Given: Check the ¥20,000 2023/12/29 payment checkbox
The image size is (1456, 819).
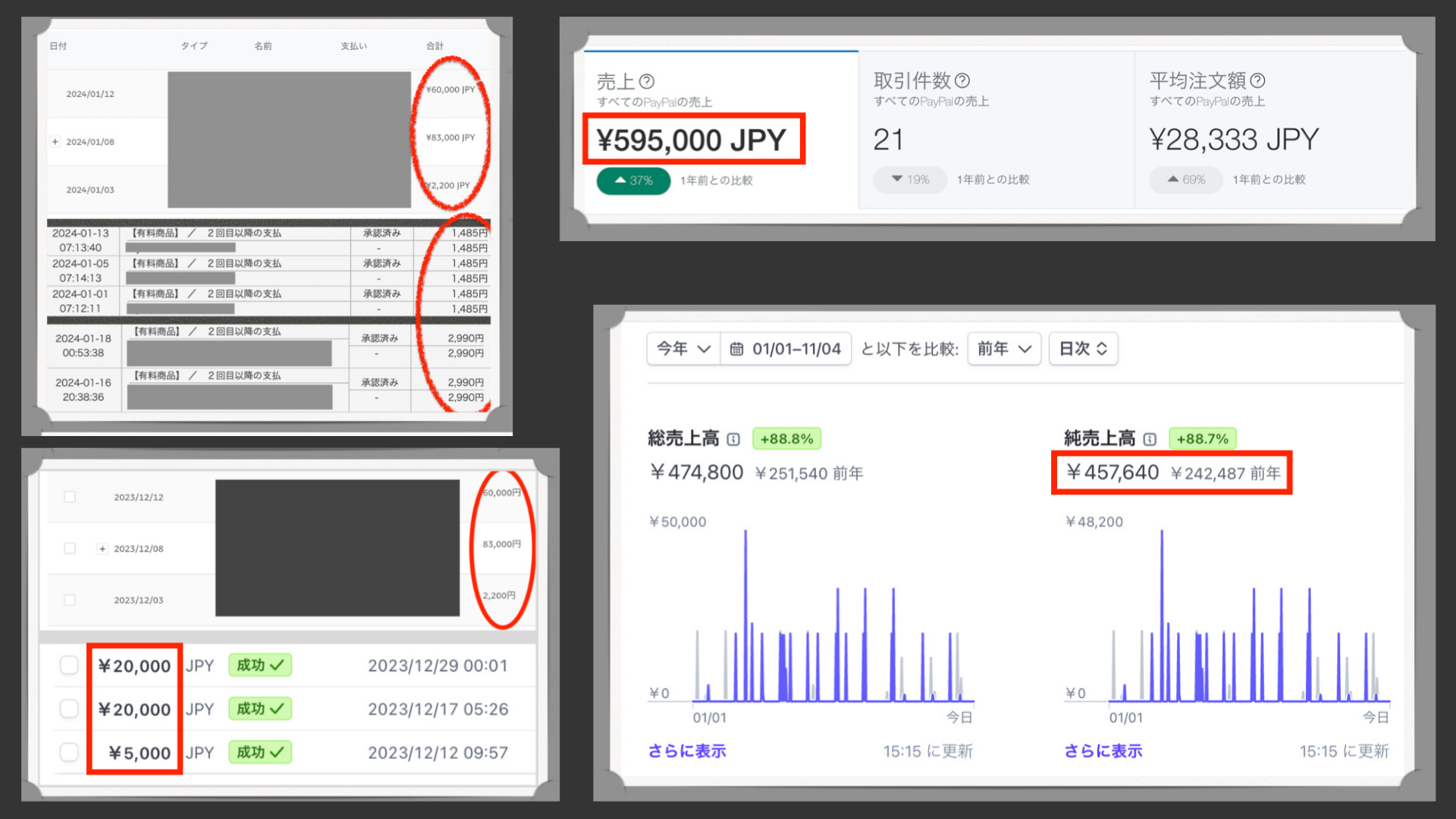Looking at the screenshot, I should pos(69,665).
